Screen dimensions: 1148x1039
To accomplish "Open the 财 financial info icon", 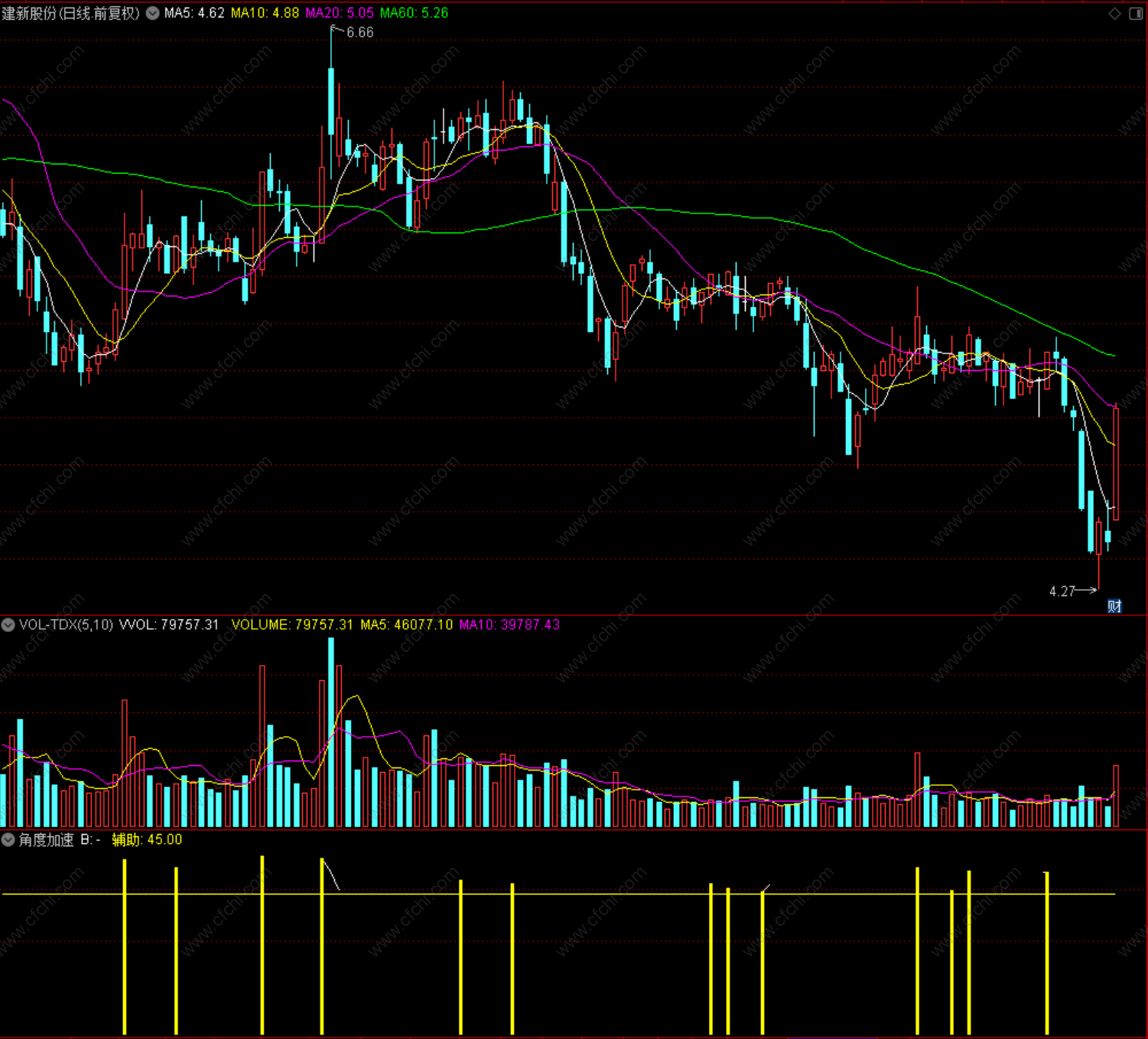I will coord(1115,606).
